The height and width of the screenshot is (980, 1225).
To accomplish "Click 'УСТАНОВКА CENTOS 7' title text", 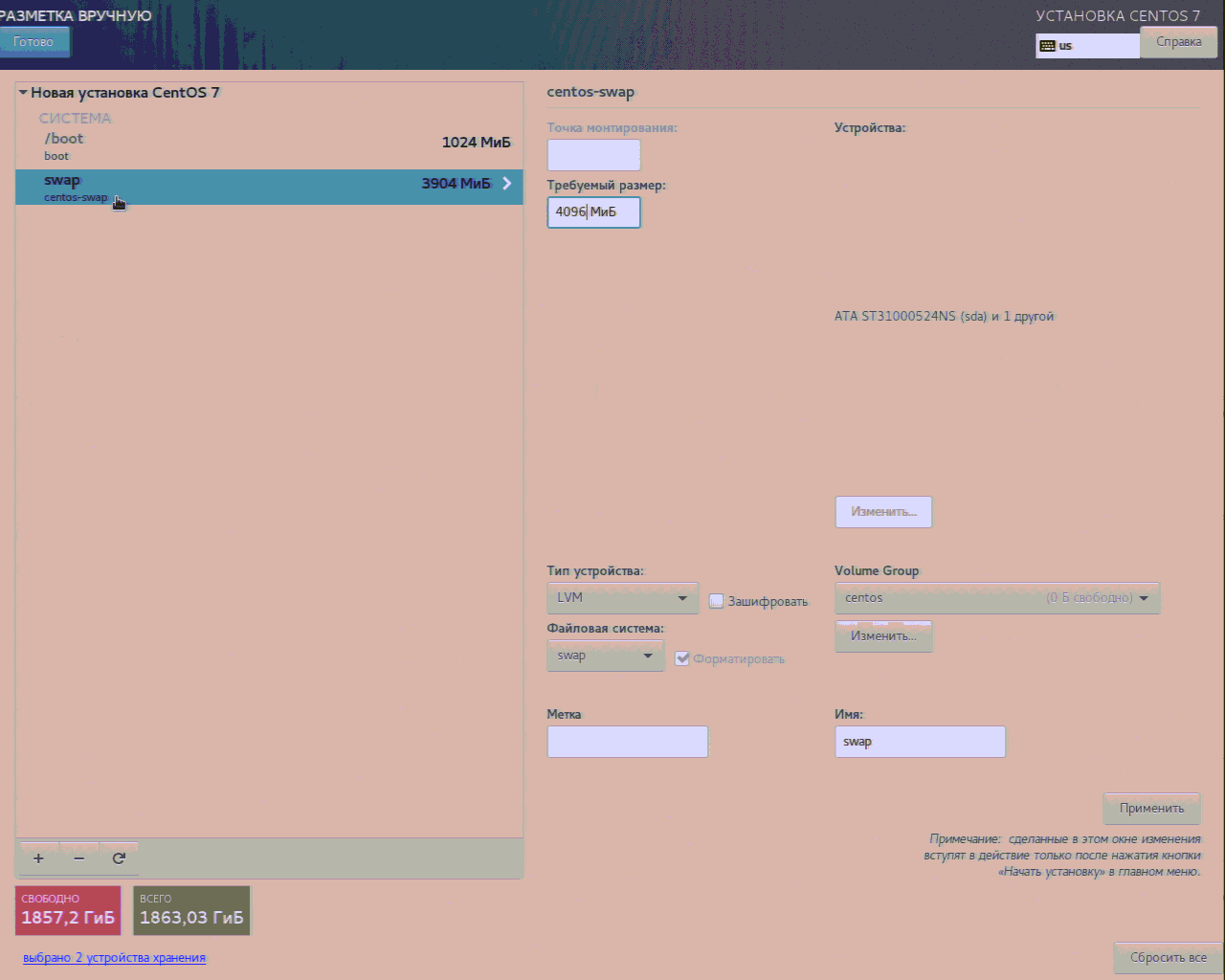I will point(1118,16).
